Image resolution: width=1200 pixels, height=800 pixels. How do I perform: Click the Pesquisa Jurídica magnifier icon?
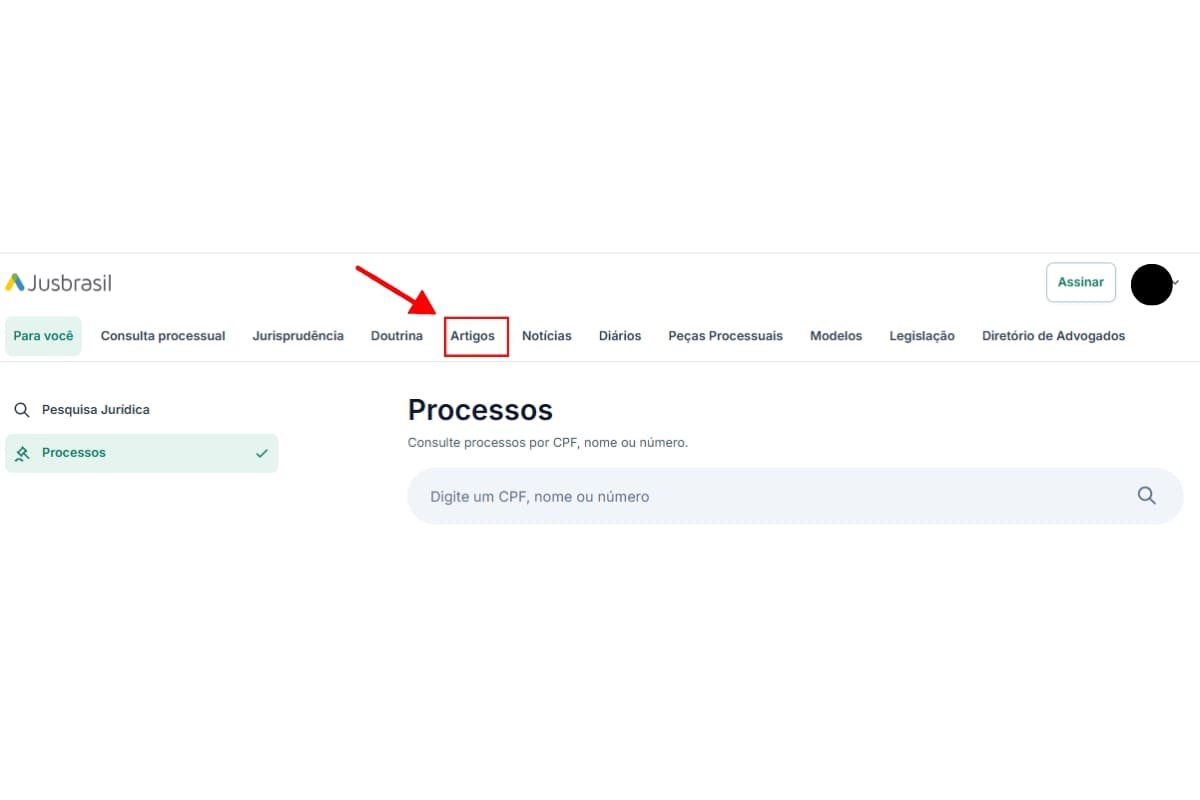[x=22, y=410]
